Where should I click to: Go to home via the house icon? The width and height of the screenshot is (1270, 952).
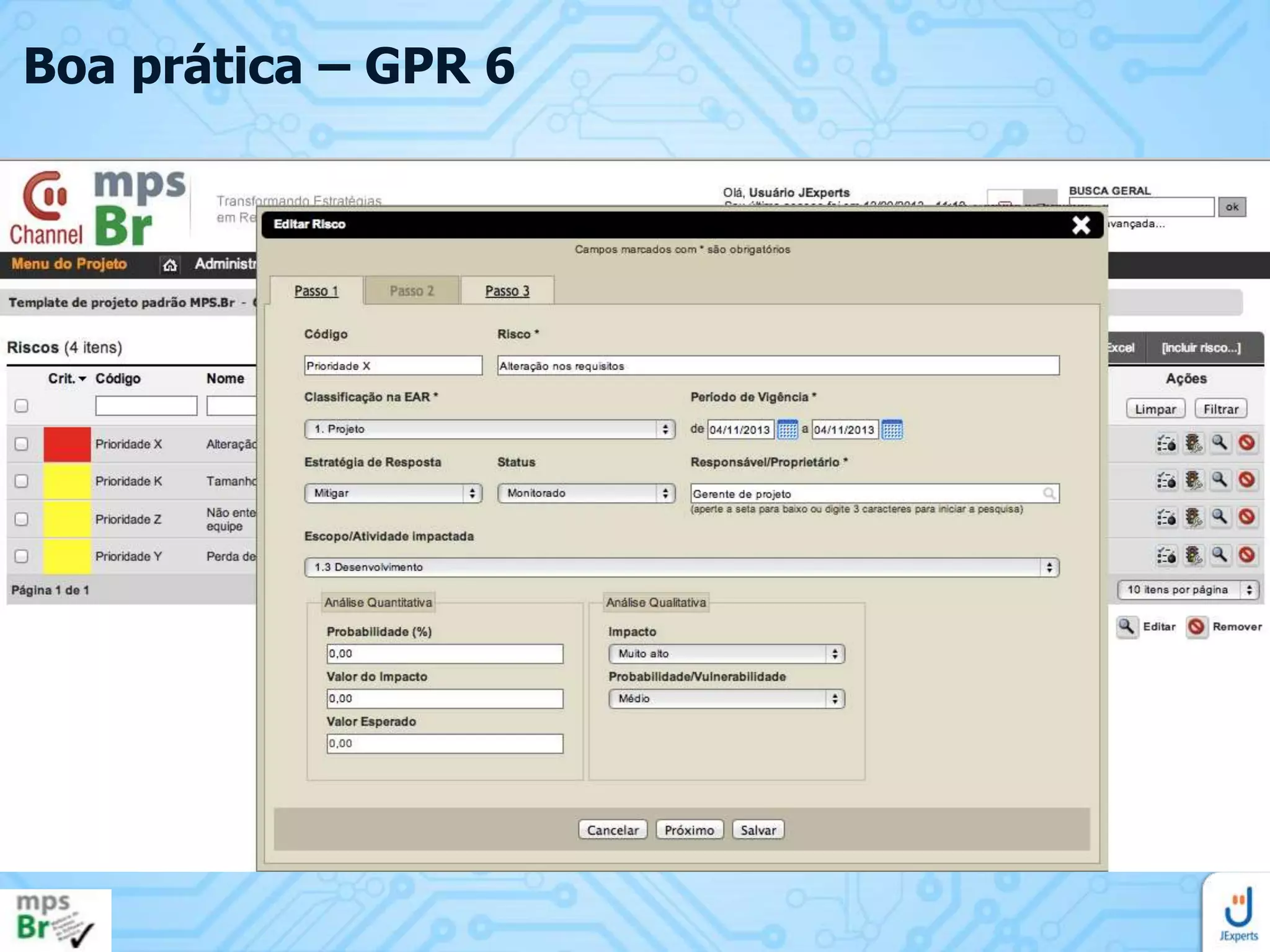pyautogui.click(x=170, y=265)
